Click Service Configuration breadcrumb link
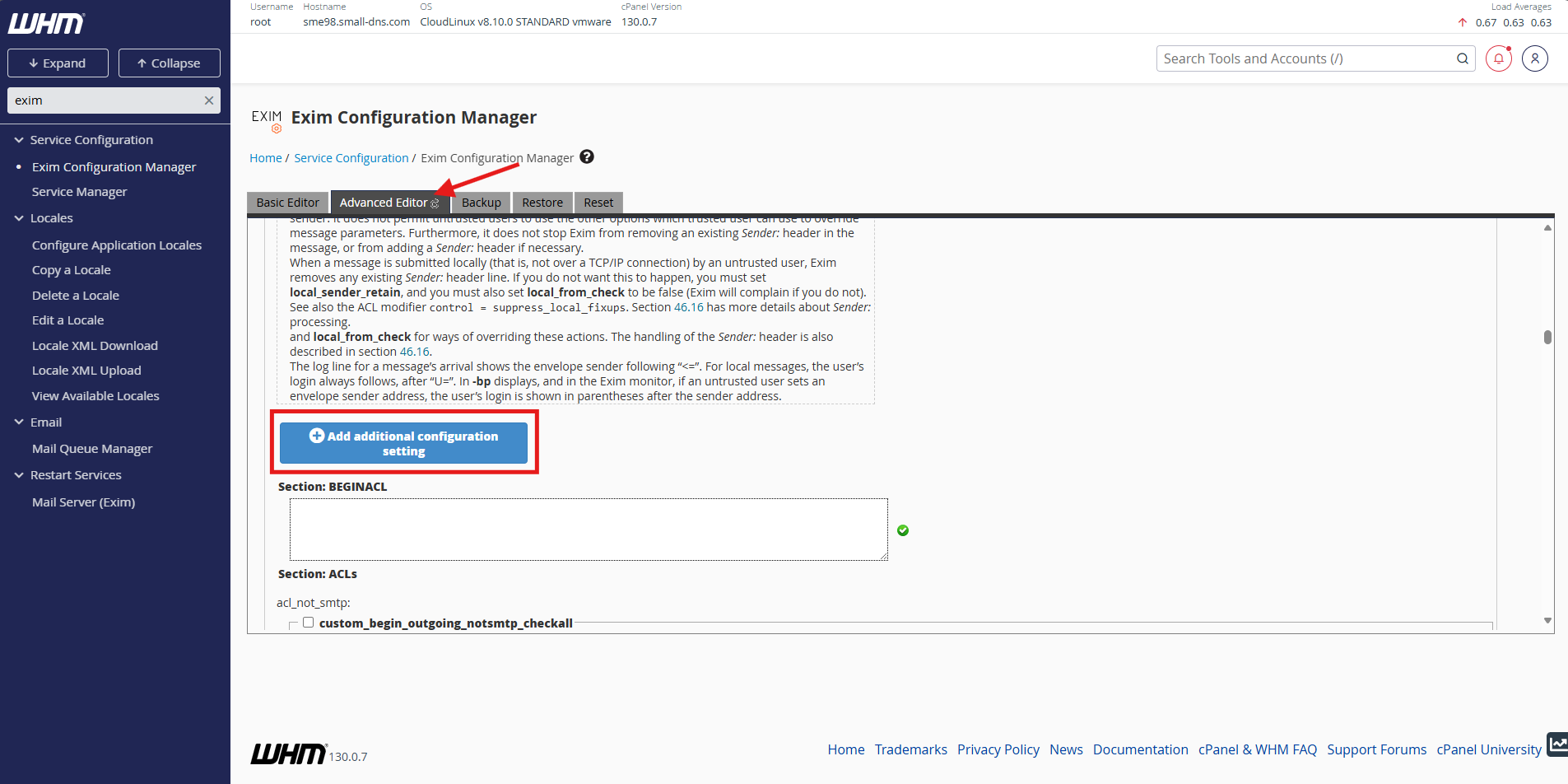The image size is (1568, 784). [x=351, y=158]
